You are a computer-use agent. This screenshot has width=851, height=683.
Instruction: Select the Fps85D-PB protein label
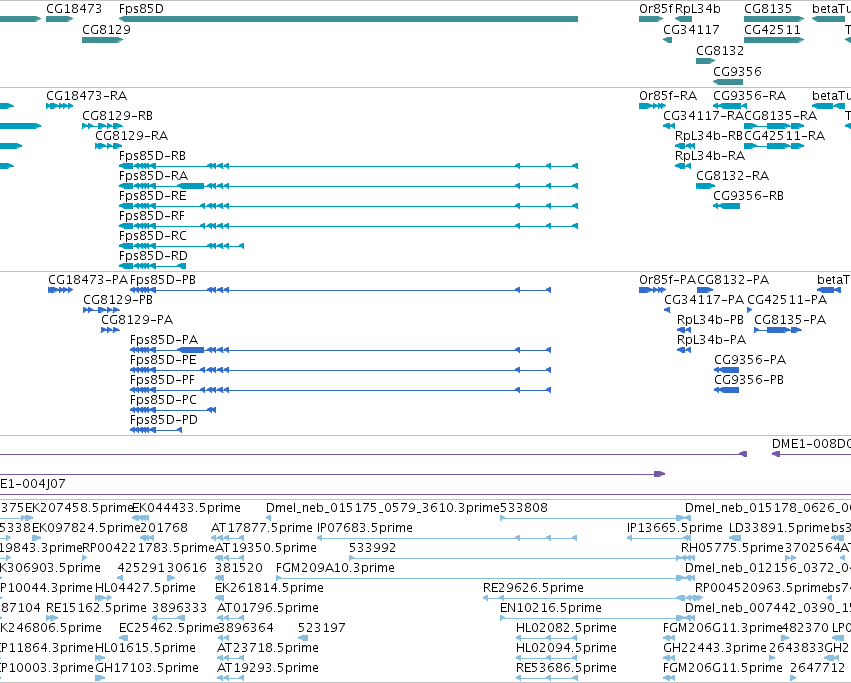point(163,280)
